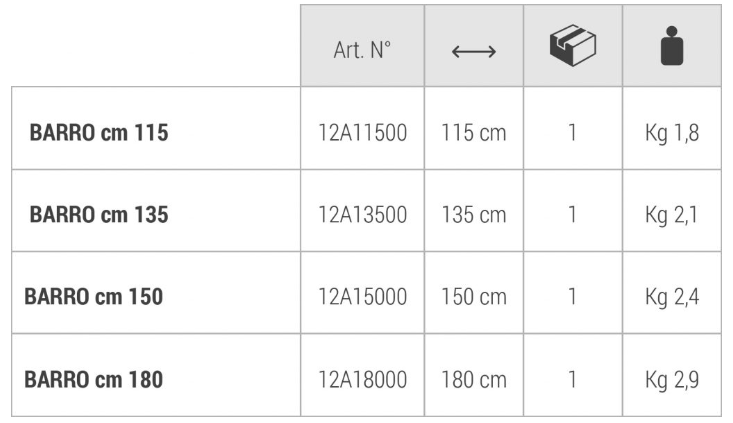Select the BARRO cm 150 row label

[94, 297]
